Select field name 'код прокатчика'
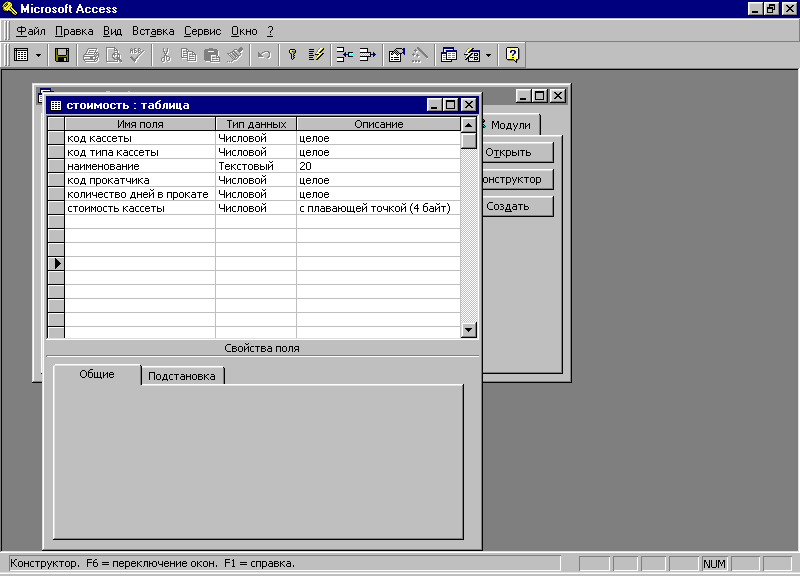 (140, 180)
